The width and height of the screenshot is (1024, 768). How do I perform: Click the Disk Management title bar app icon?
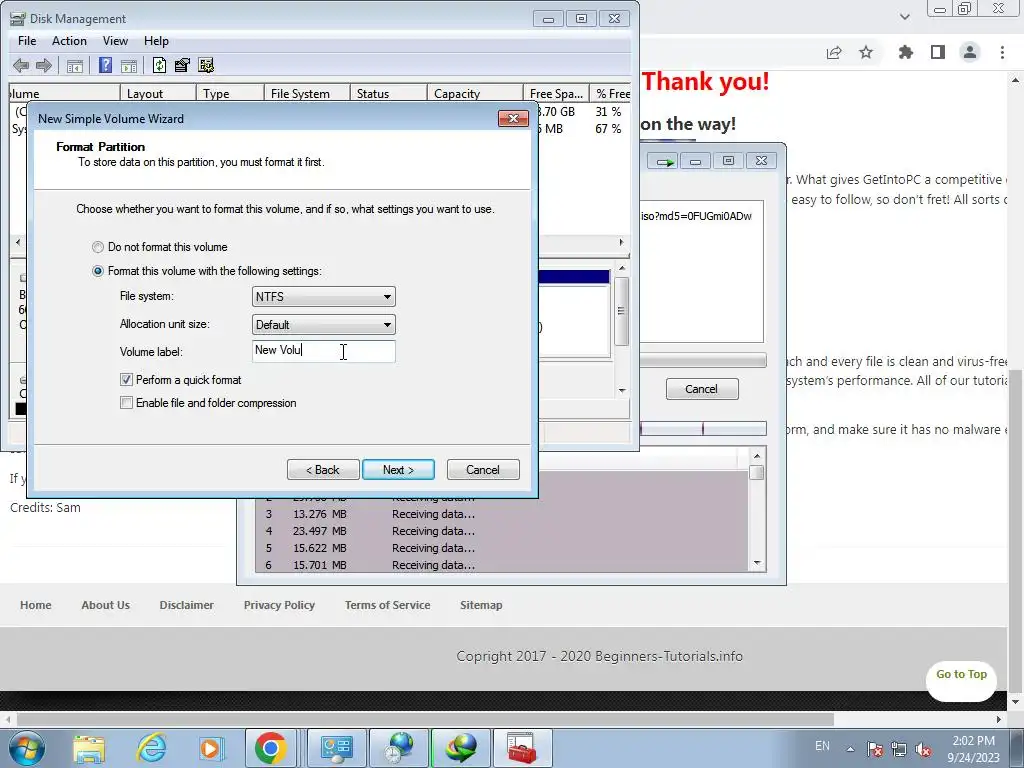18,18
